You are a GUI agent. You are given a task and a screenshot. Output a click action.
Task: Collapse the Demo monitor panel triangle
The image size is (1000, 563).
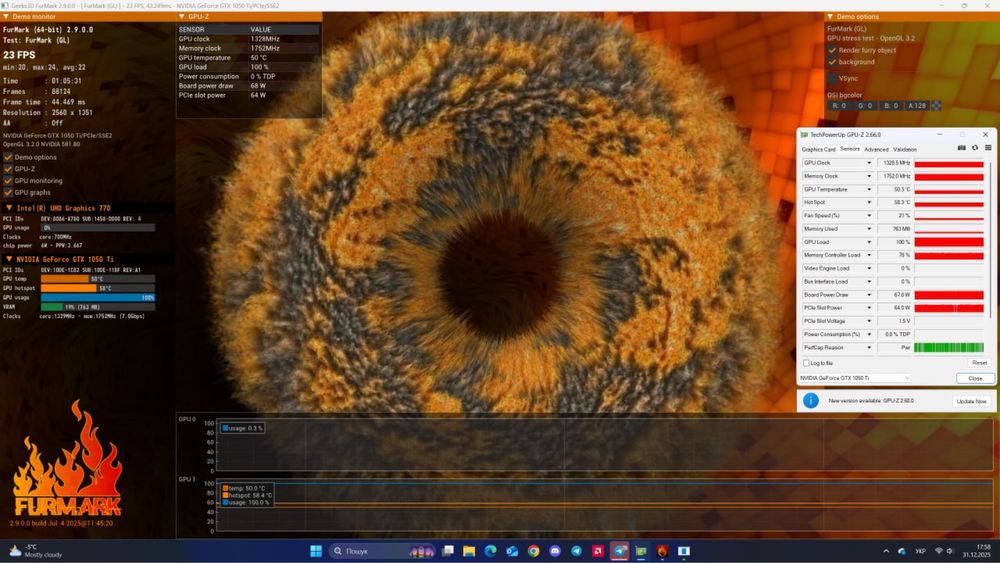click(6, 17)
